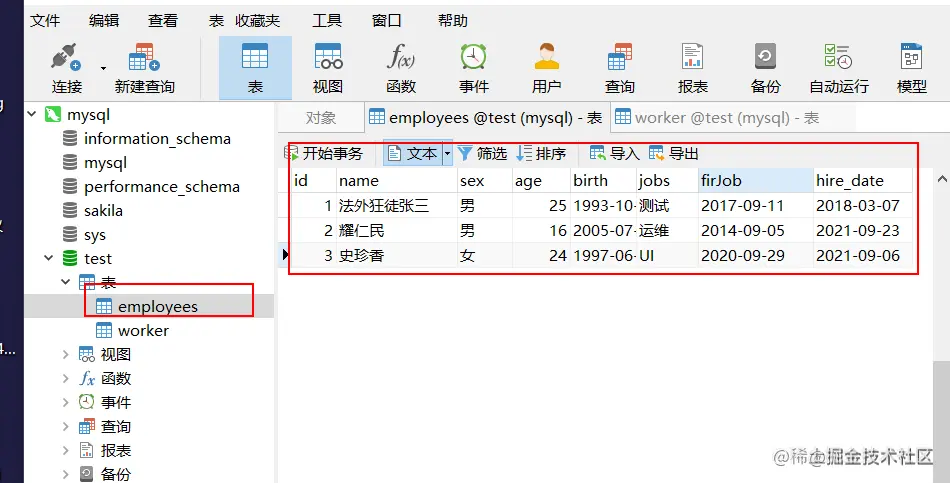Collapse the test database node
Image resolution: width=950 pixels, height=483 pixels.
[x=48, y=258]
